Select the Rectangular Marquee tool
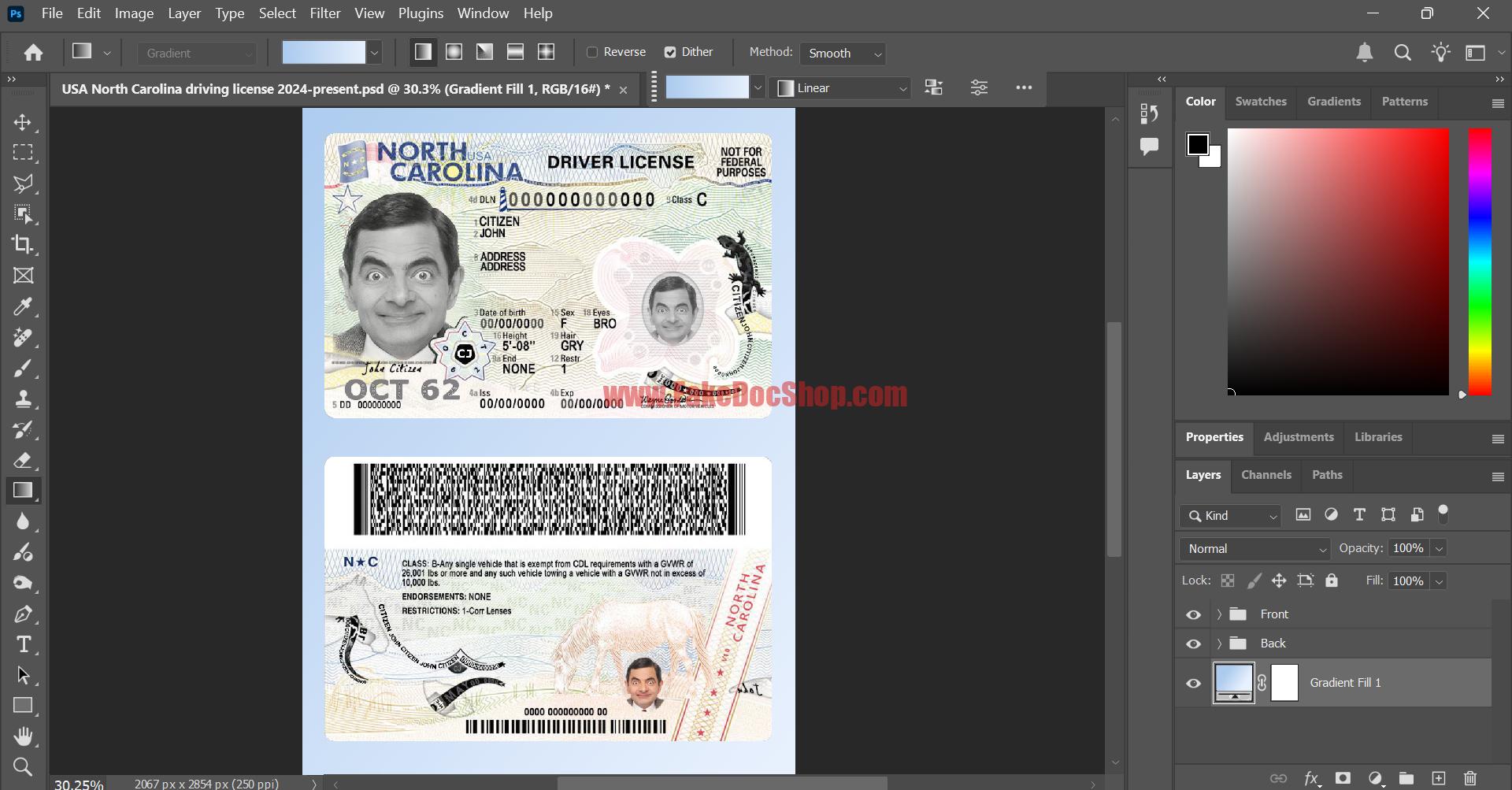The height and width of the screenshot is (790, 1512). tap(23, 153)
